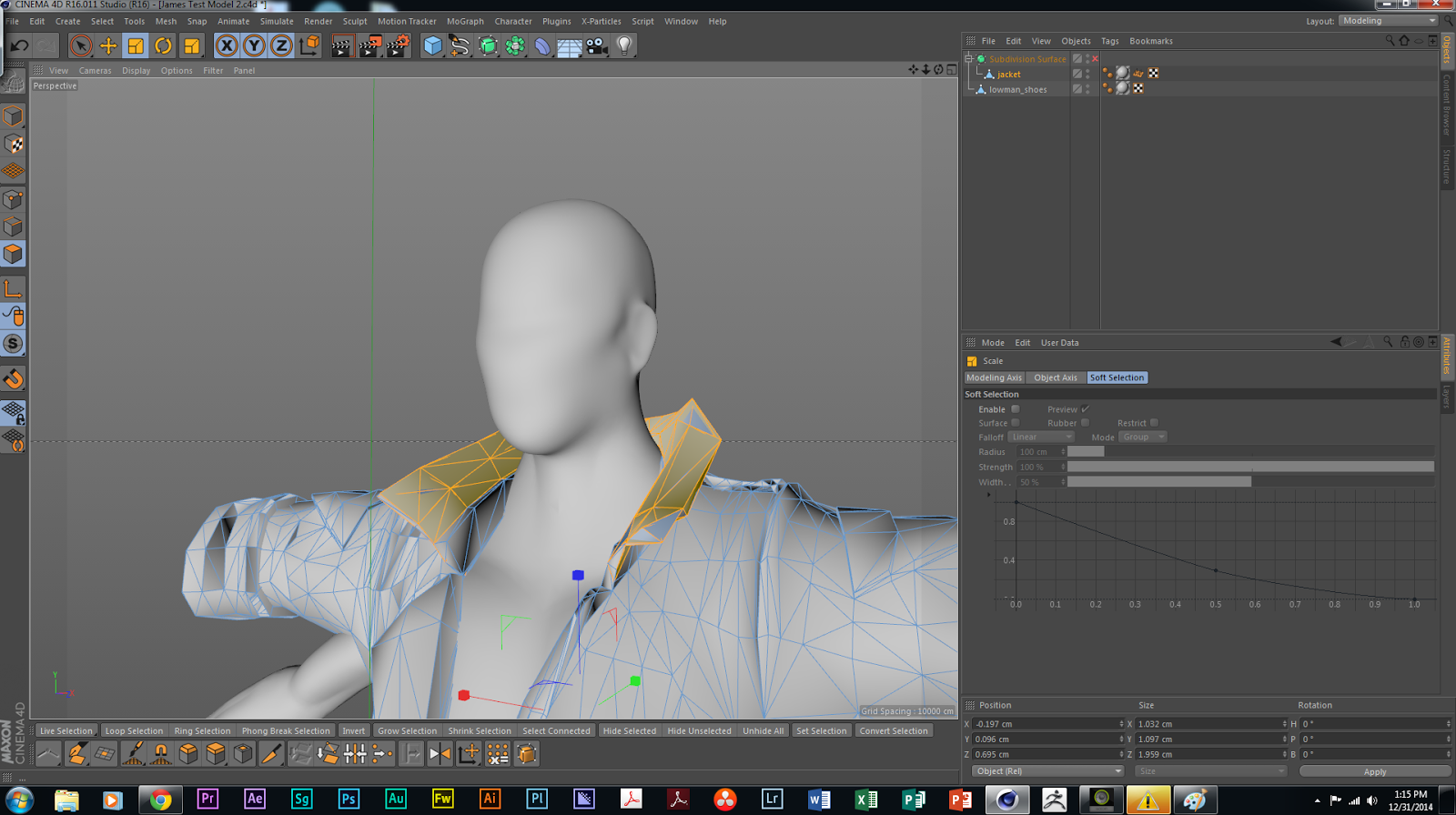Click the Apply button
The height and width of the screenshot is (815, 1456).
pos(1374,771)
